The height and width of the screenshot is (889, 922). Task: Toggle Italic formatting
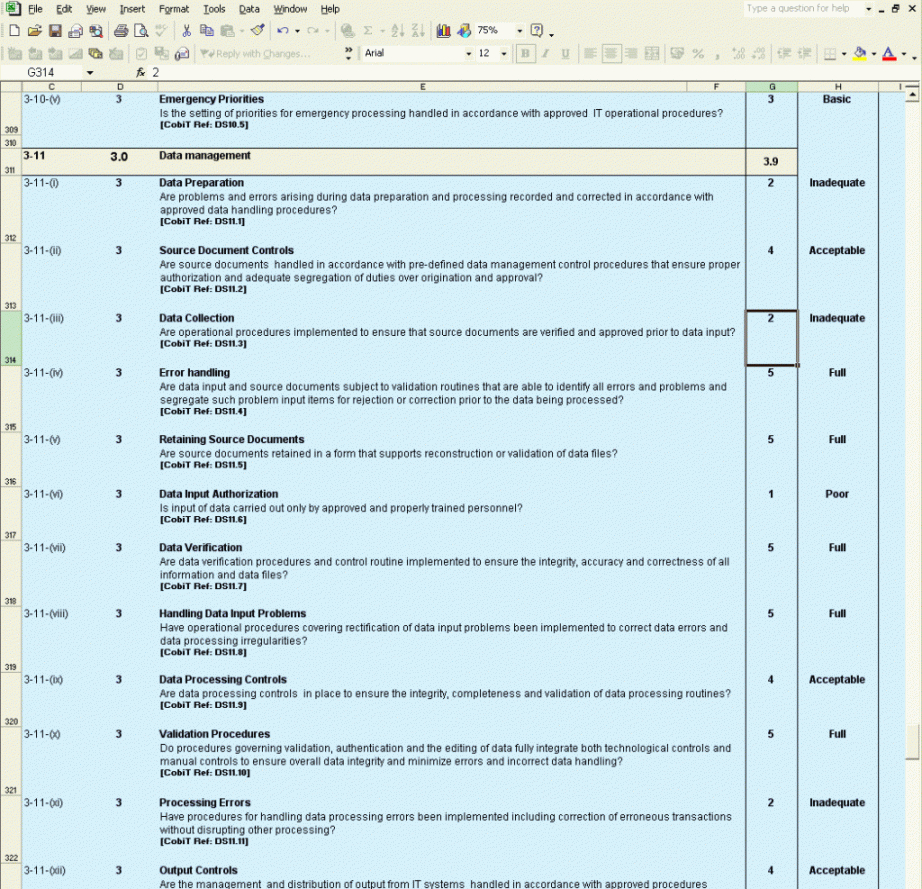pyautogui.click(x=545, y=53)
